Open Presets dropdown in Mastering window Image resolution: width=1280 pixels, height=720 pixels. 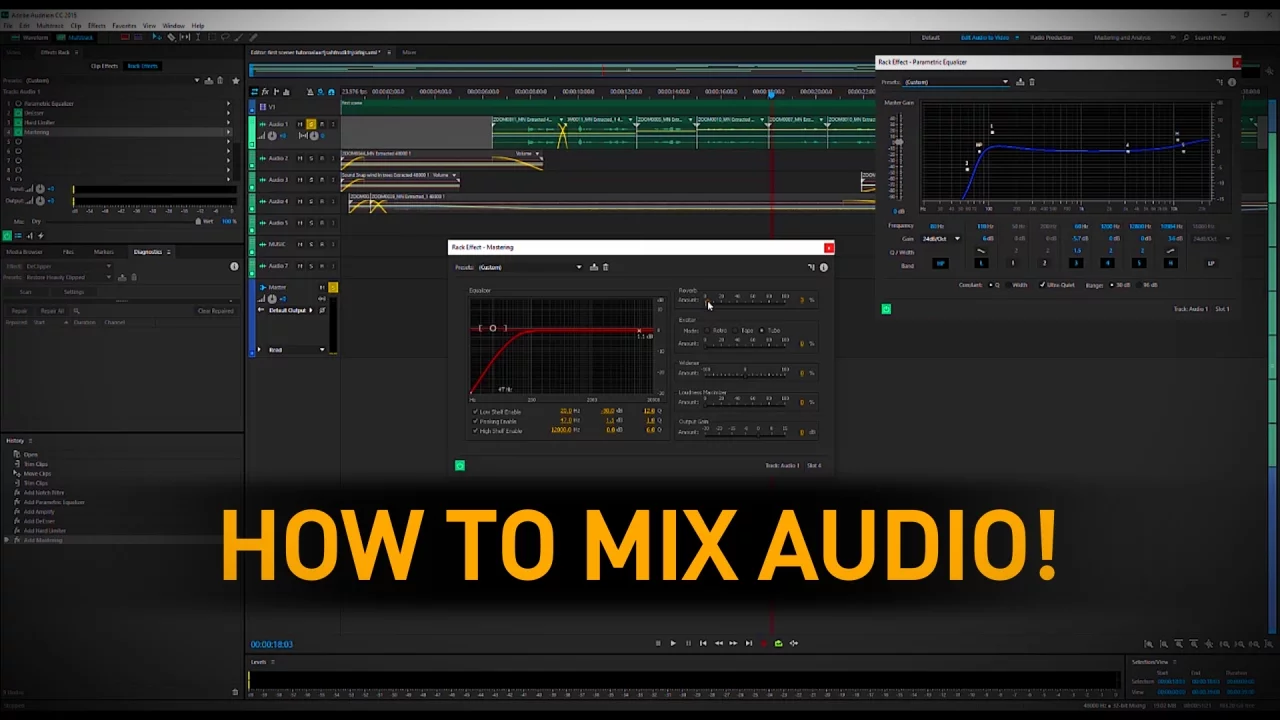[x=530, y=267]
